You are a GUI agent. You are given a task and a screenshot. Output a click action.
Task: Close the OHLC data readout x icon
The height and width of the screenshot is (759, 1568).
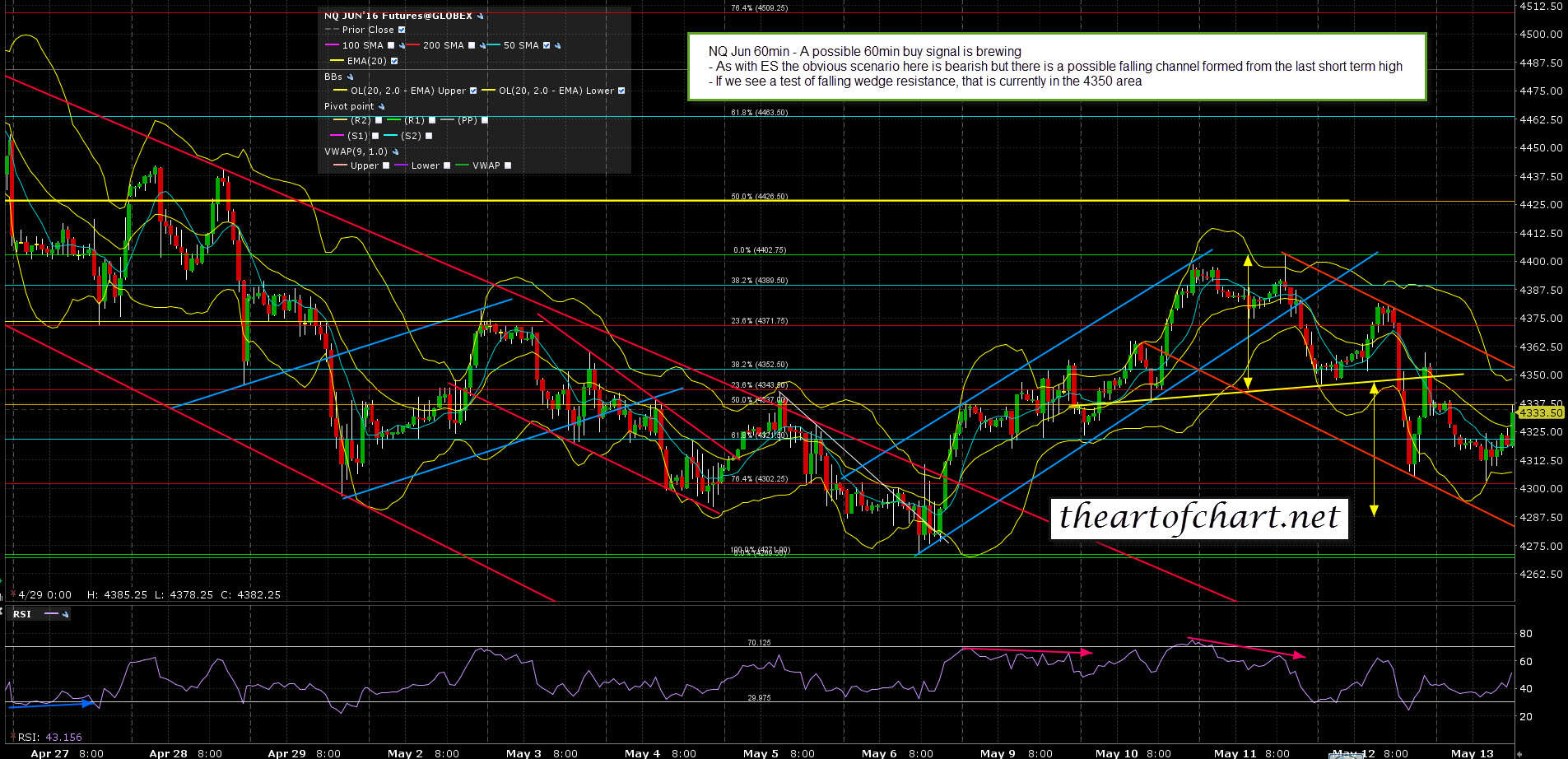click(x=12, y=594)
